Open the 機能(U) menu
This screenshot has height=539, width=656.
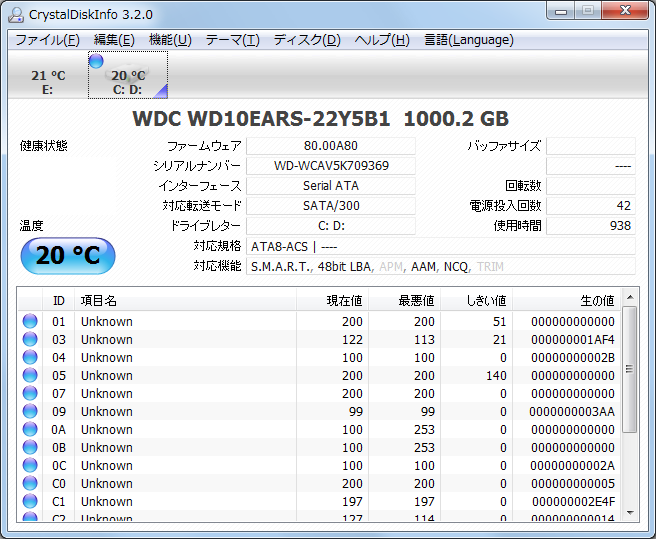coord(170,40)
